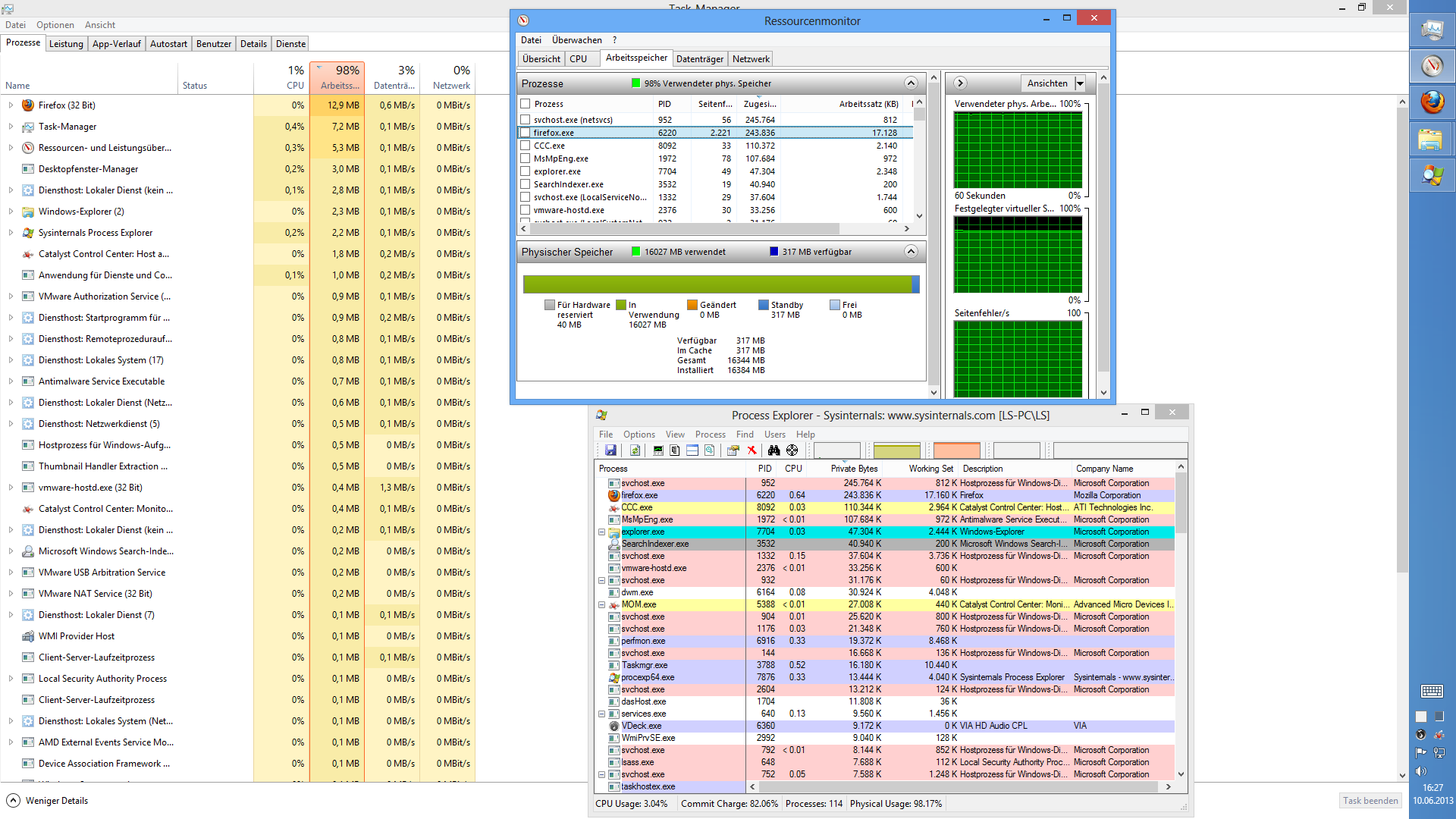Click the Task beenden button

1370,801
